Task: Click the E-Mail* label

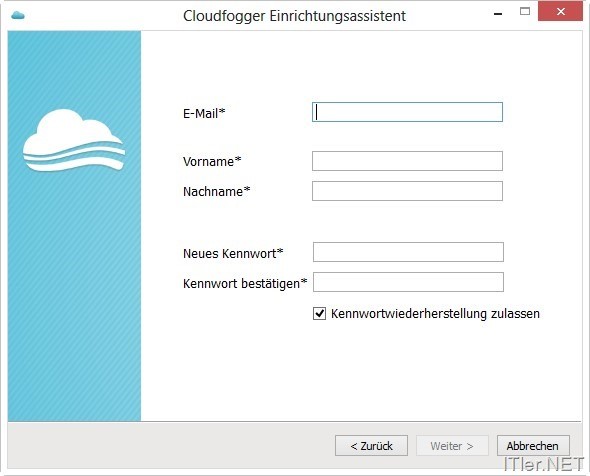Action: pyautogui.click(x=204, y=113)
